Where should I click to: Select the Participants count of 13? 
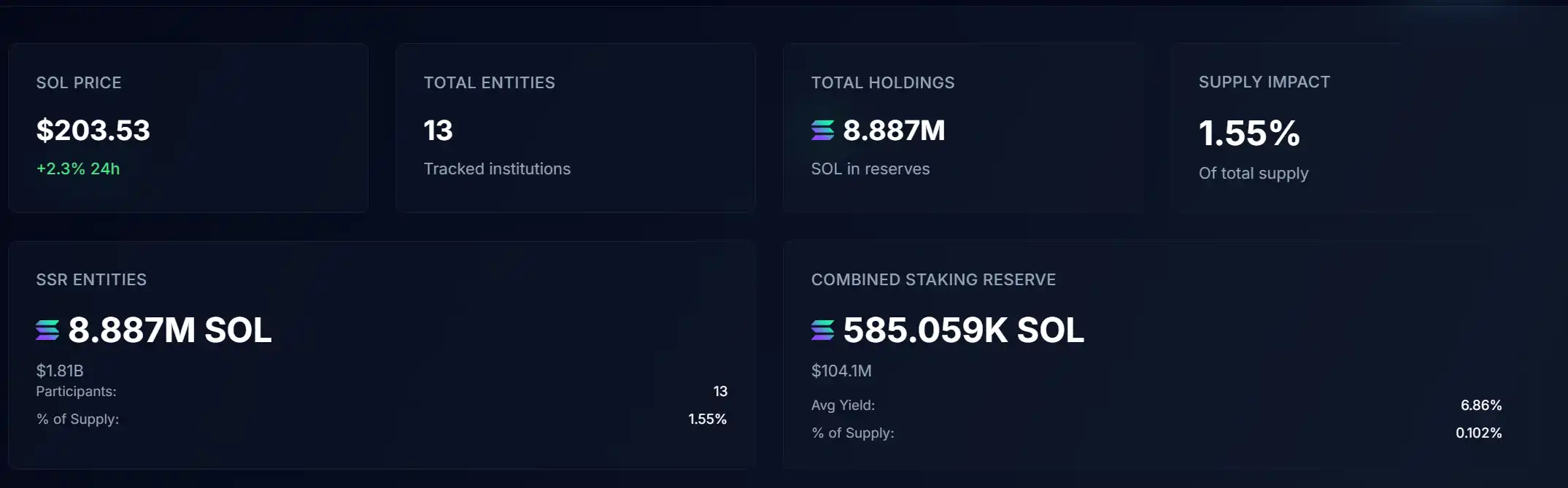(x=719, y=391)
